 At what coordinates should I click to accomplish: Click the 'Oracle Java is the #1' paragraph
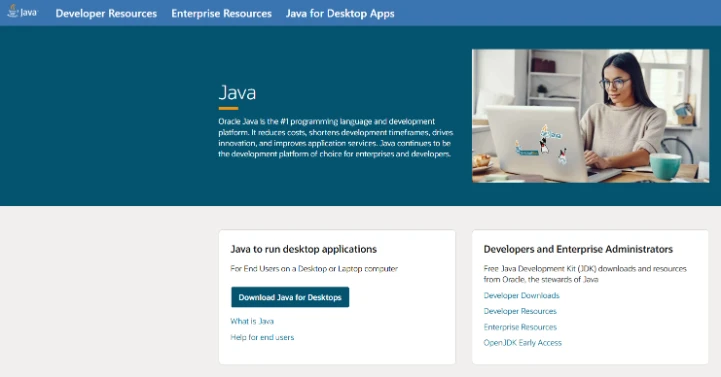tap(336, 138)
